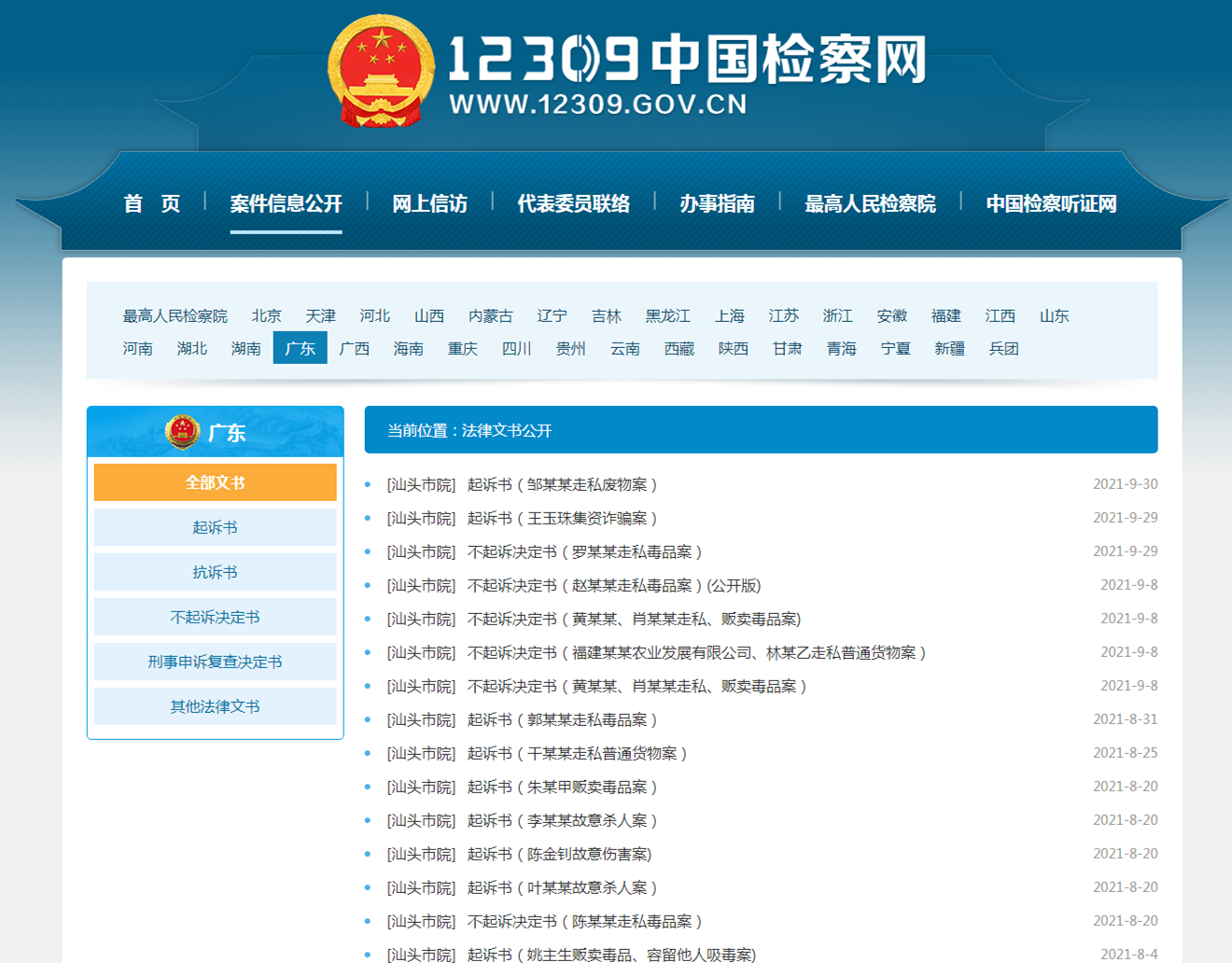Open 最高人民检察院 navigation item
The image size is (1232, 963).
(x=870, y=203)
